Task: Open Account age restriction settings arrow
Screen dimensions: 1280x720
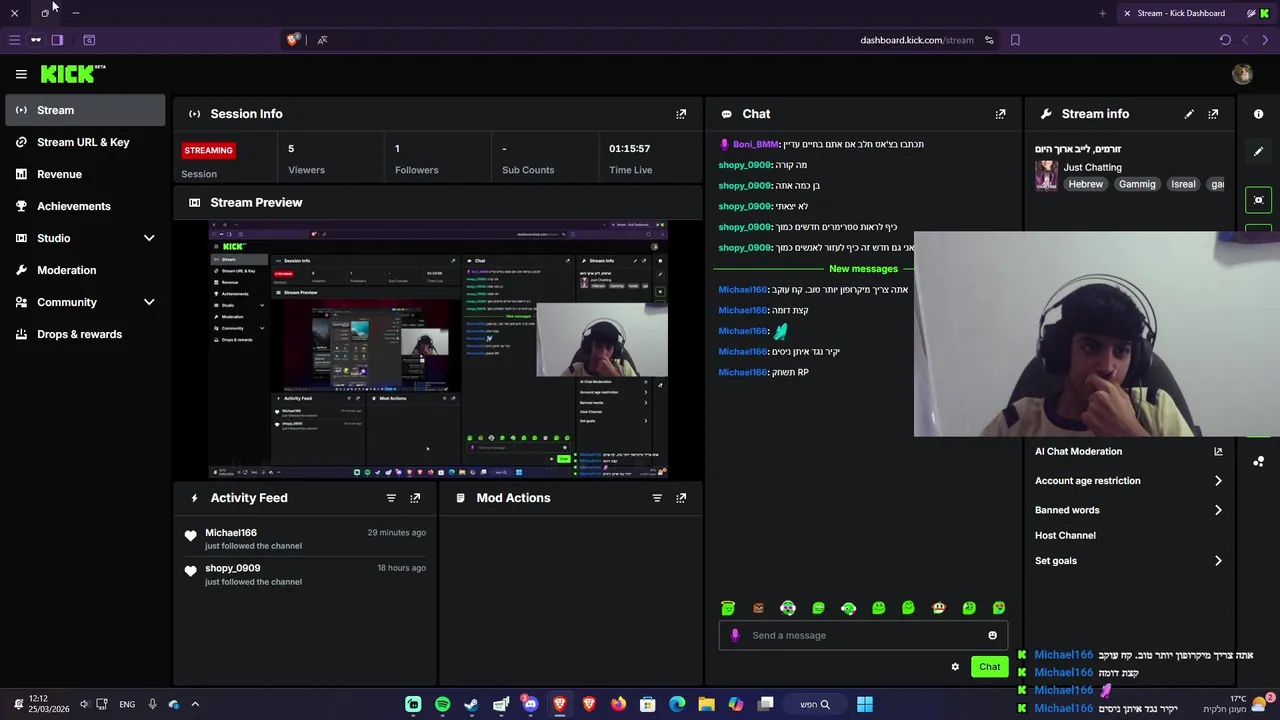Action: click(x=1218, y=481)
